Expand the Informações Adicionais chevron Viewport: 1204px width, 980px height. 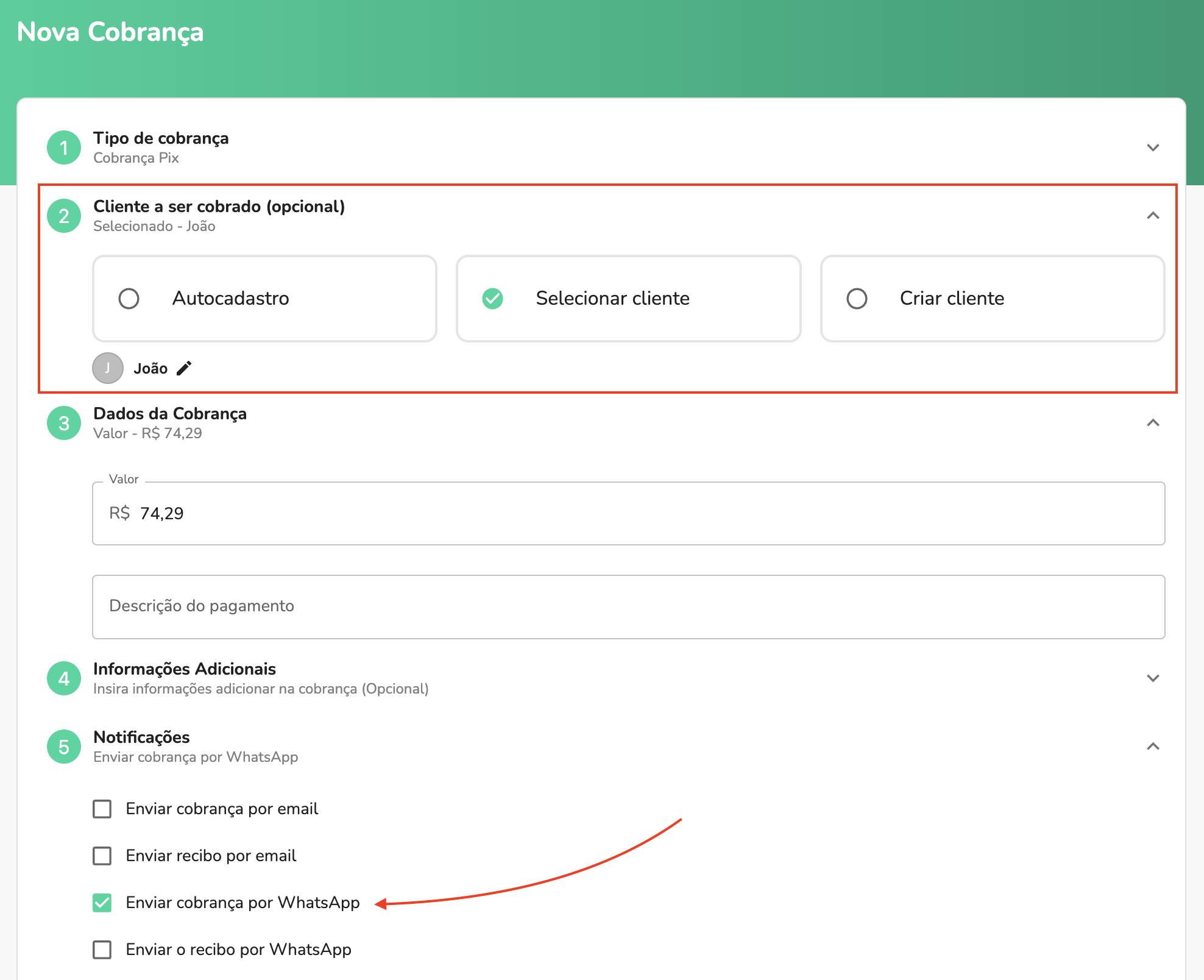pyautogui.click(x=1153, y=678)
